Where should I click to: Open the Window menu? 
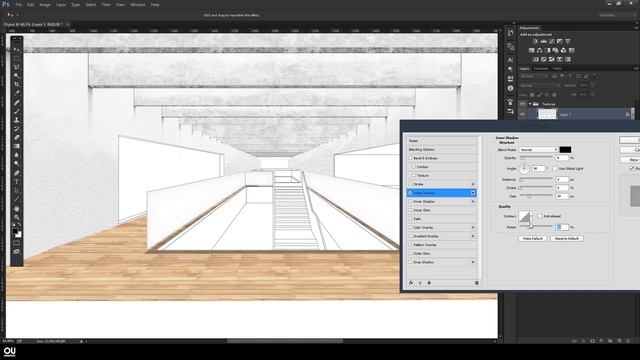138,4
